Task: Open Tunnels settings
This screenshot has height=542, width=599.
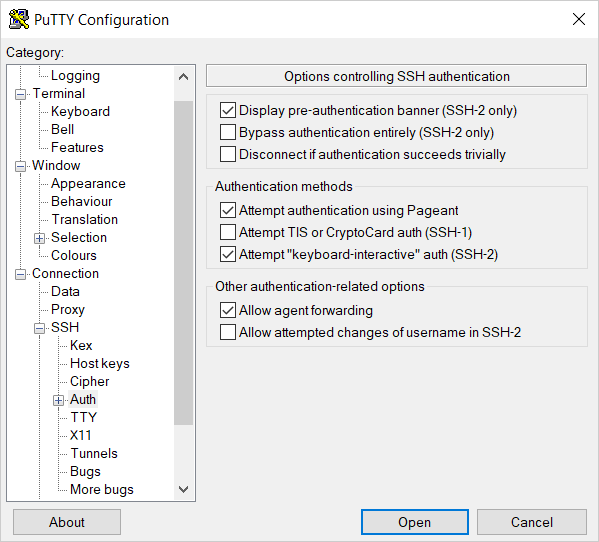Action: click(x=94, y=454)
